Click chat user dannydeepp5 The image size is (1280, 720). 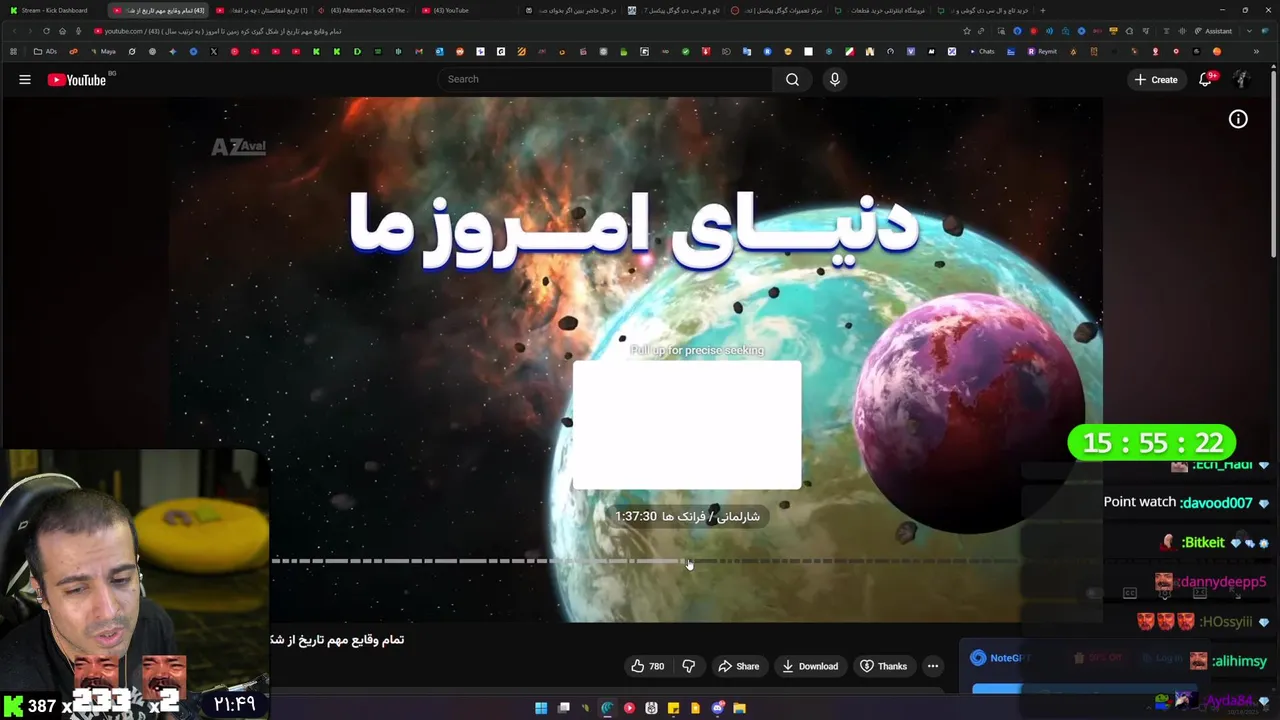(1221, 581)
